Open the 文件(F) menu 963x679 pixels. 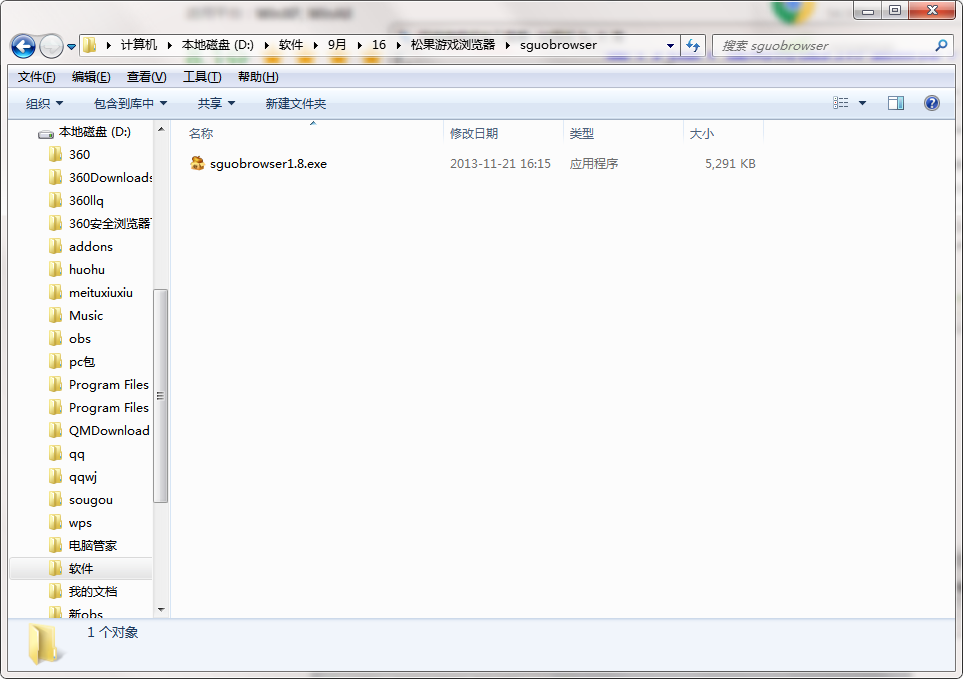click(x=36, y=77)
